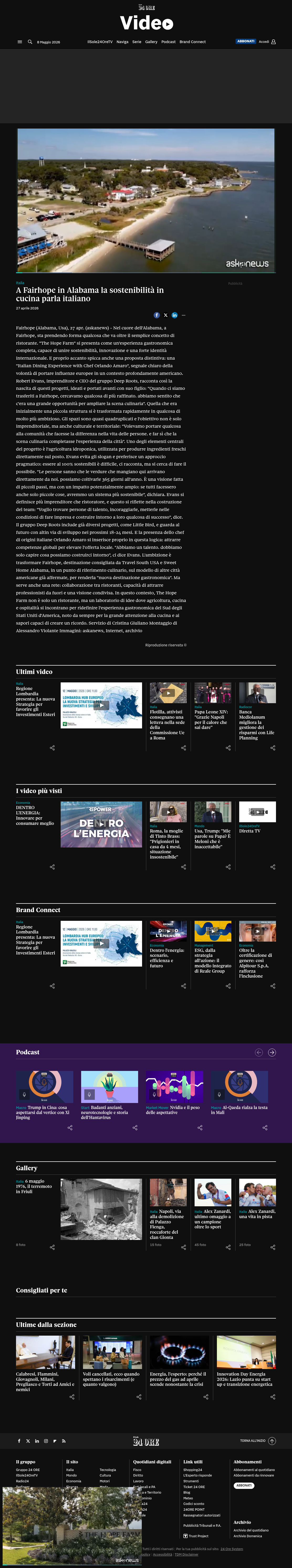Open the footer LinkedIn icon

coord(36,1441)
